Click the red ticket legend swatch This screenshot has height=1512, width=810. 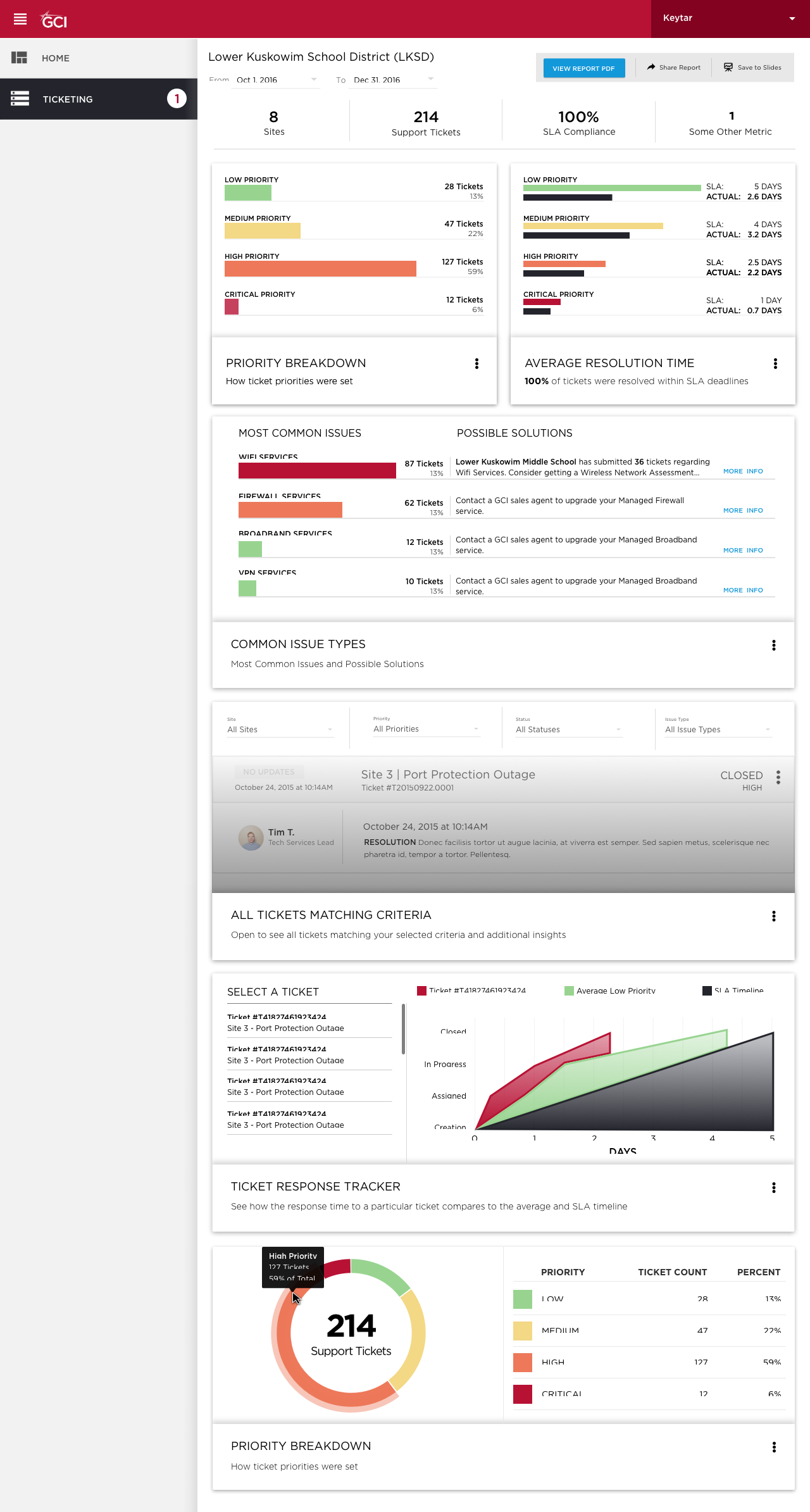421,990
